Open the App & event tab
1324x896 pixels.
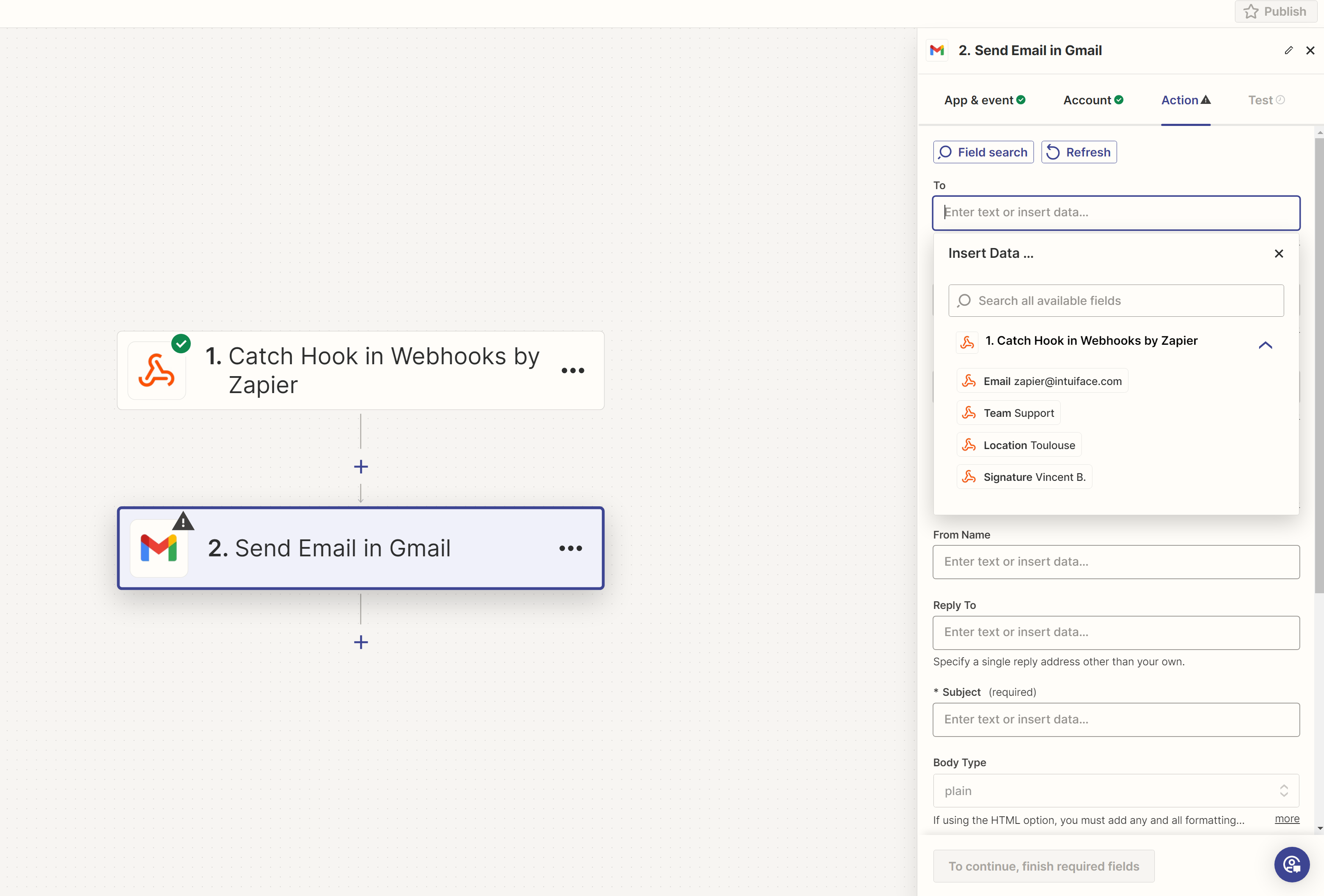point(985,100)
